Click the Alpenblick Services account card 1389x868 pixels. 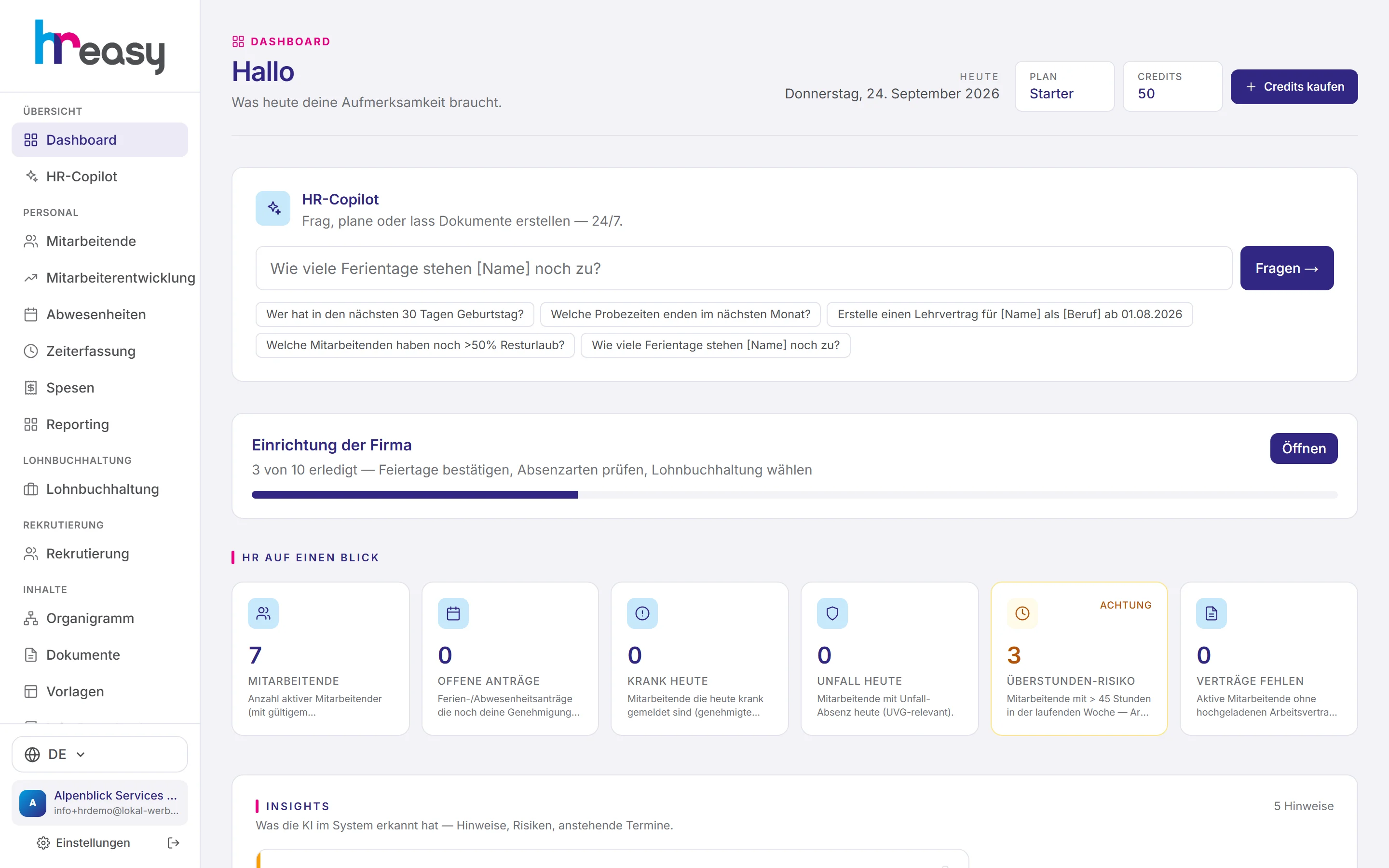(x=100, y=802)
